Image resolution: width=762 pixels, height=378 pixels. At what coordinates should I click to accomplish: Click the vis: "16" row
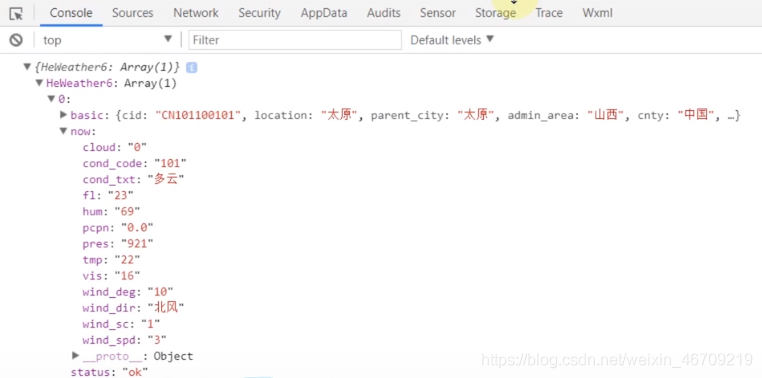coord(111,275)
